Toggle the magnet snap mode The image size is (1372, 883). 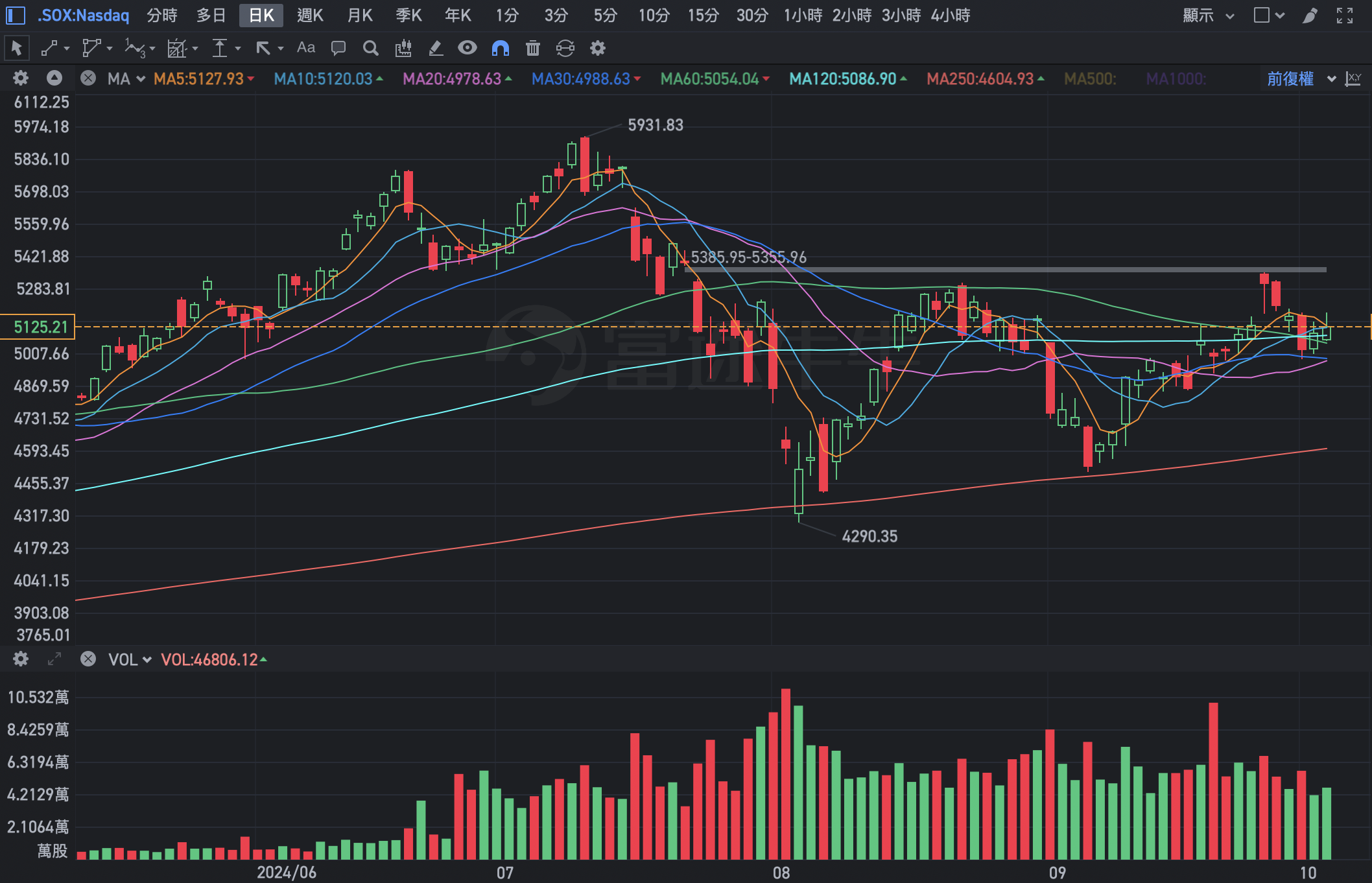point(500,48)
